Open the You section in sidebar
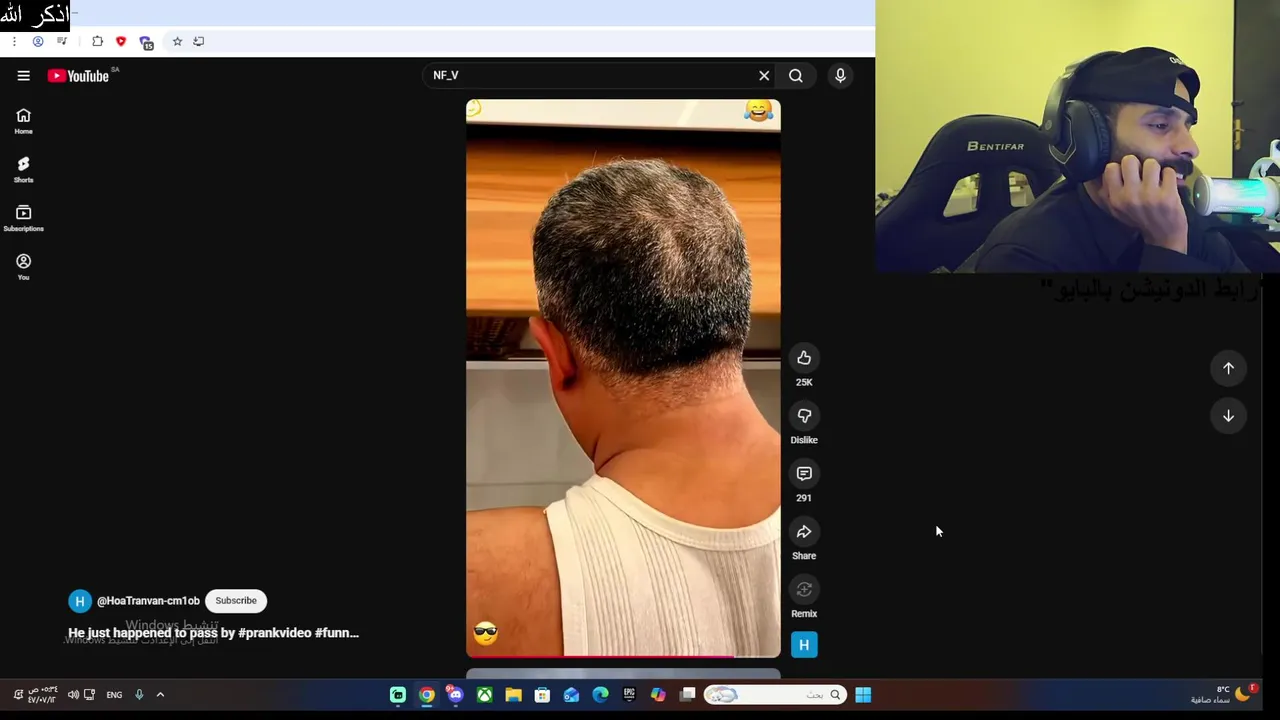Image resolution: width=1280 pixels, height=720 pixels. pos(24,267)
